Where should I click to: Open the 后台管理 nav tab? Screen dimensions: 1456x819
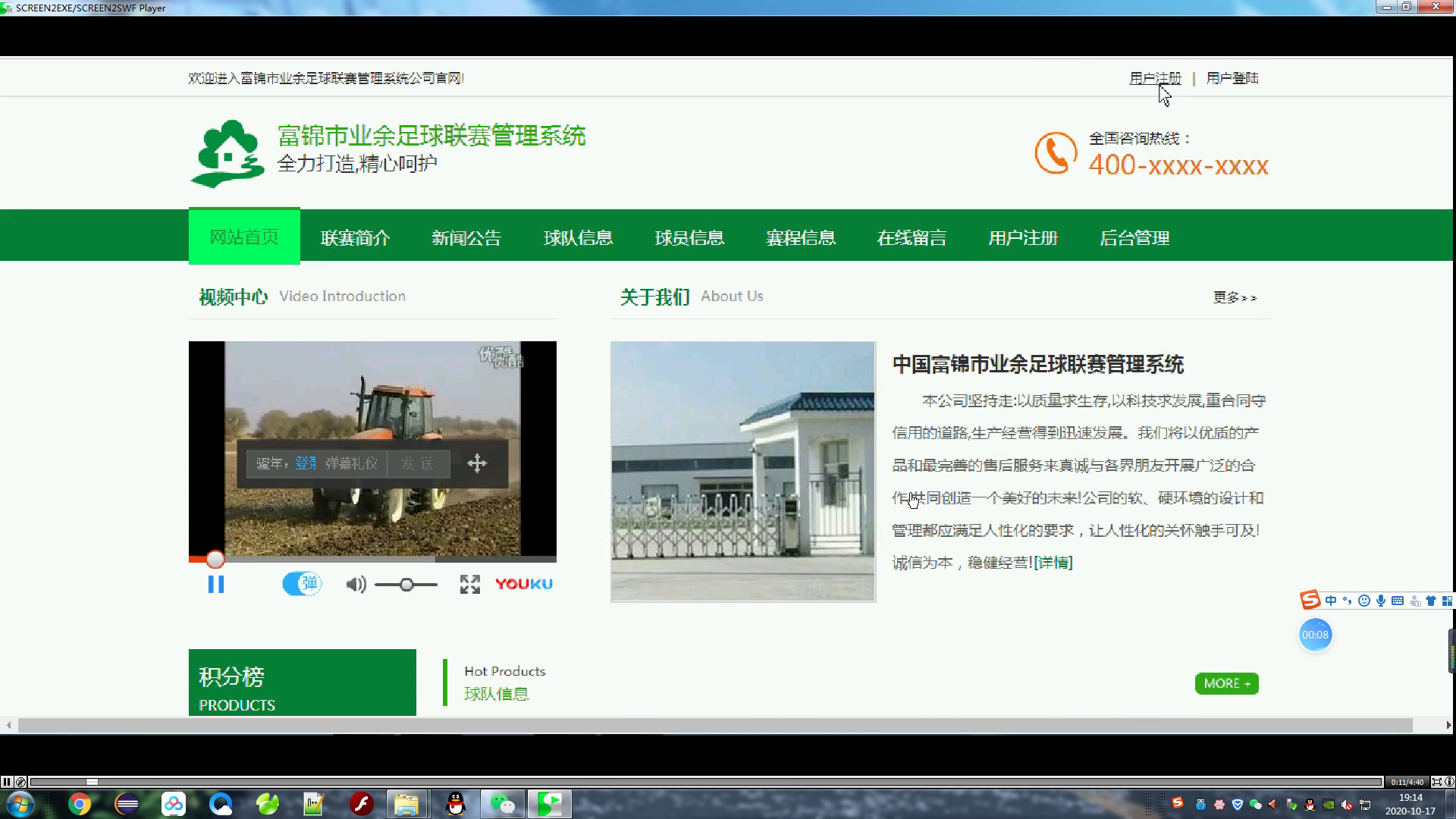click(x=1134, y=237)
